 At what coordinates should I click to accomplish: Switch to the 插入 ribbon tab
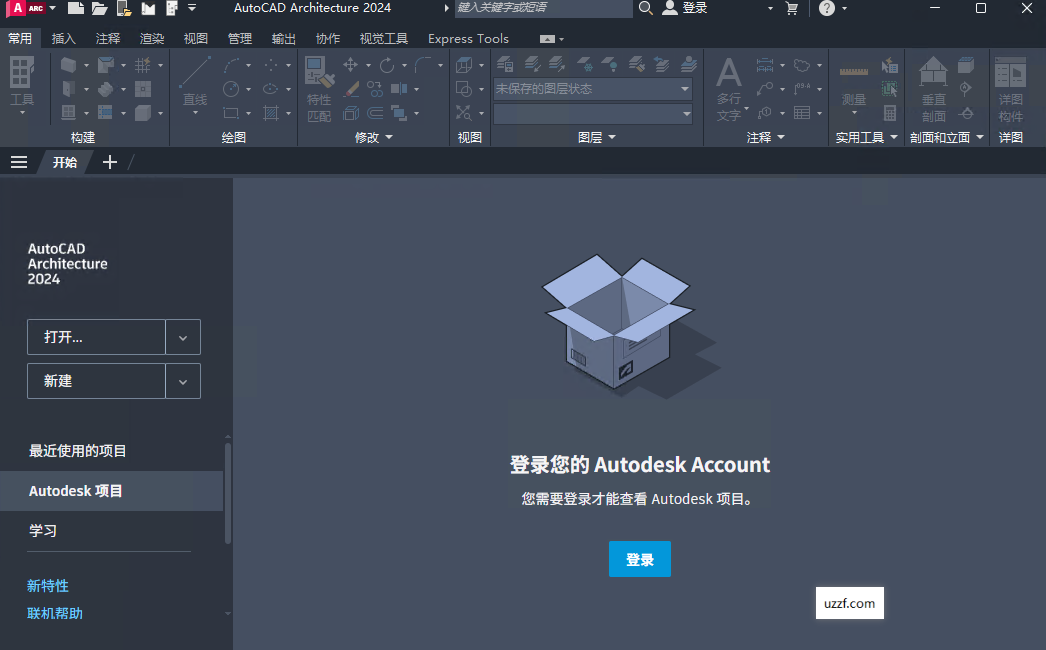pyautogui.click(x=63, y=38)
